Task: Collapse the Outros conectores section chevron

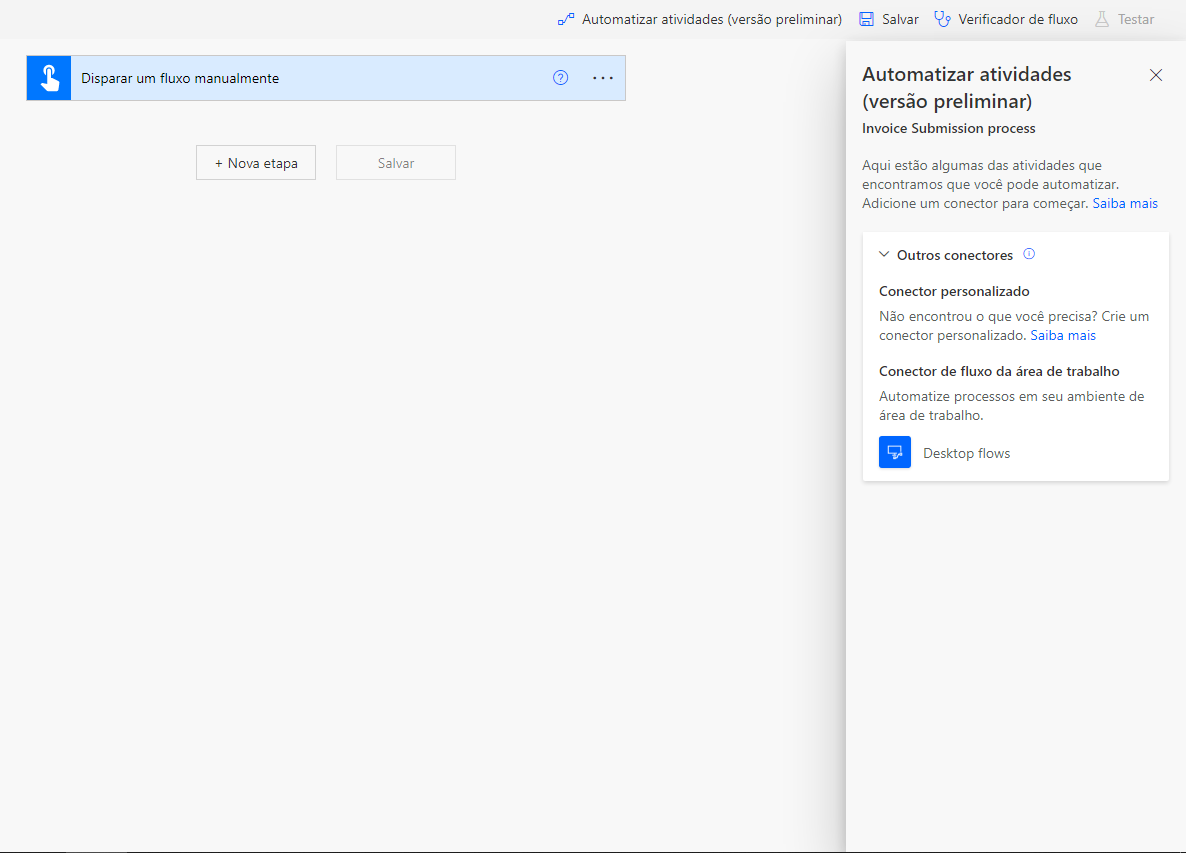Action: pyautogui.click(x=883, y=255)
